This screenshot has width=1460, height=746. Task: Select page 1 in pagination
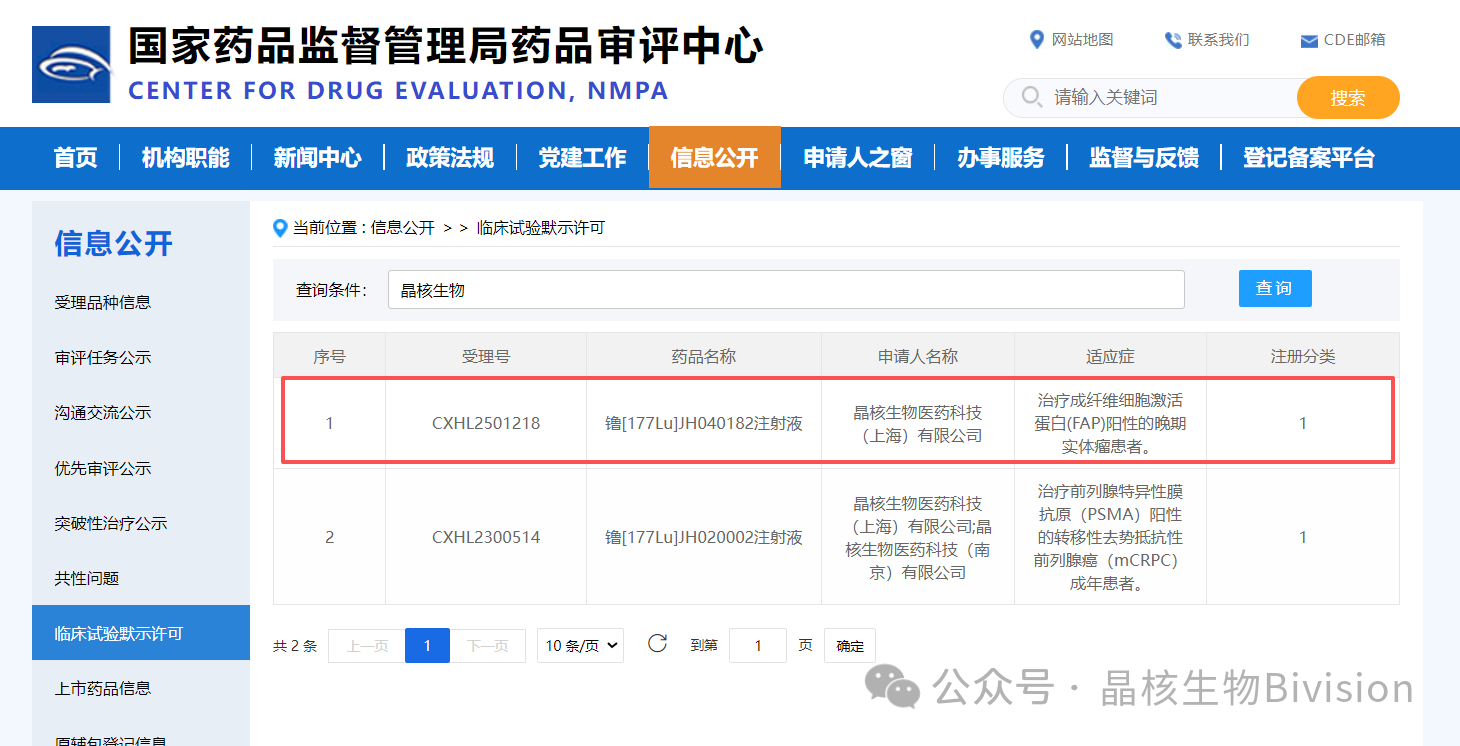click(x=427, y=646)
